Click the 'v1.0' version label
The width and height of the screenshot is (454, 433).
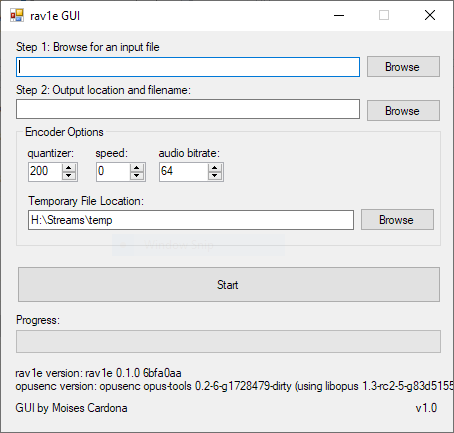426,408
